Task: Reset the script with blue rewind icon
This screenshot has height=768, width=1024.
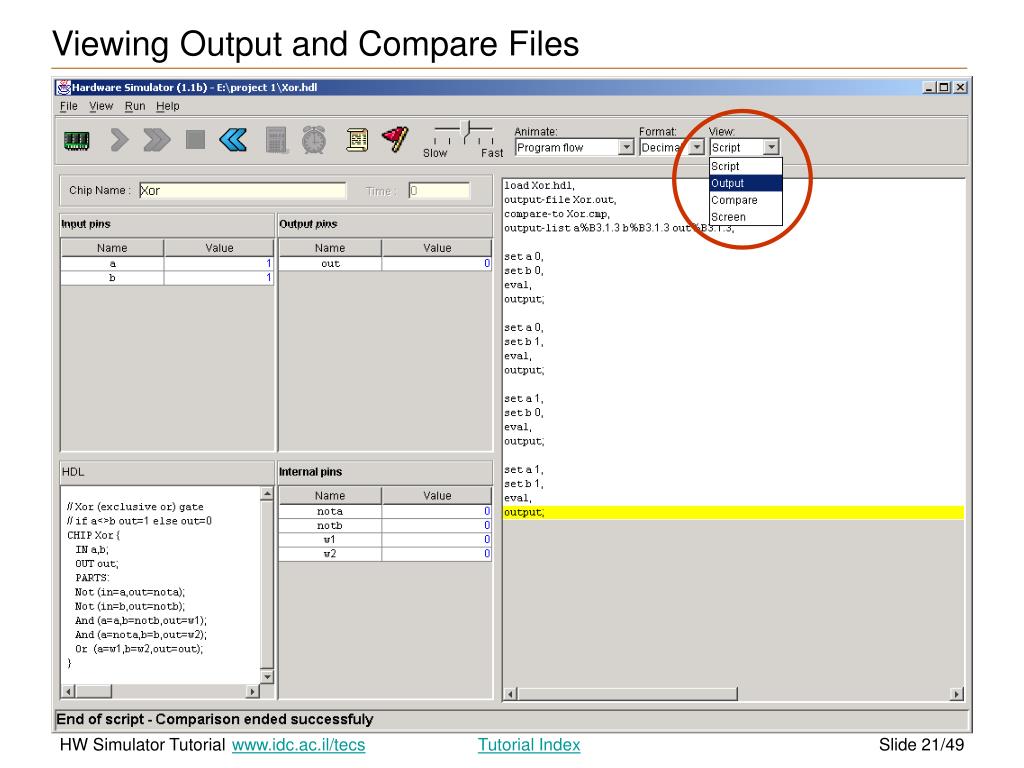Action: point(233,140)
